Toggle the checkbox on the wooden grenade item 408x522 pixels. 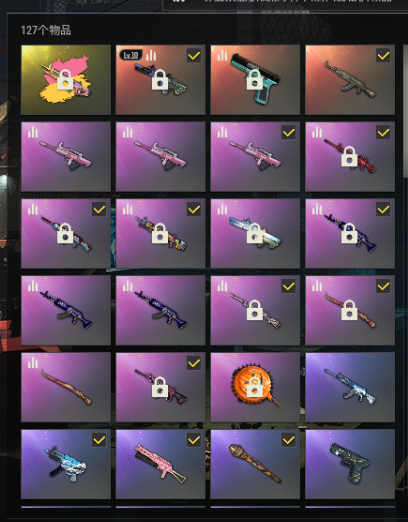tap(288, 440)
